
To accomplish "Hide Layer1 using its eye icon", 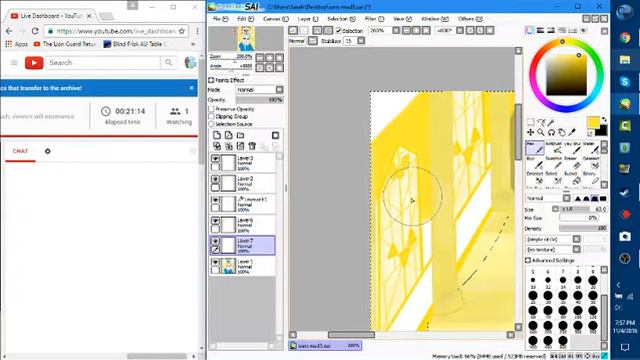I will click(216, 262).
